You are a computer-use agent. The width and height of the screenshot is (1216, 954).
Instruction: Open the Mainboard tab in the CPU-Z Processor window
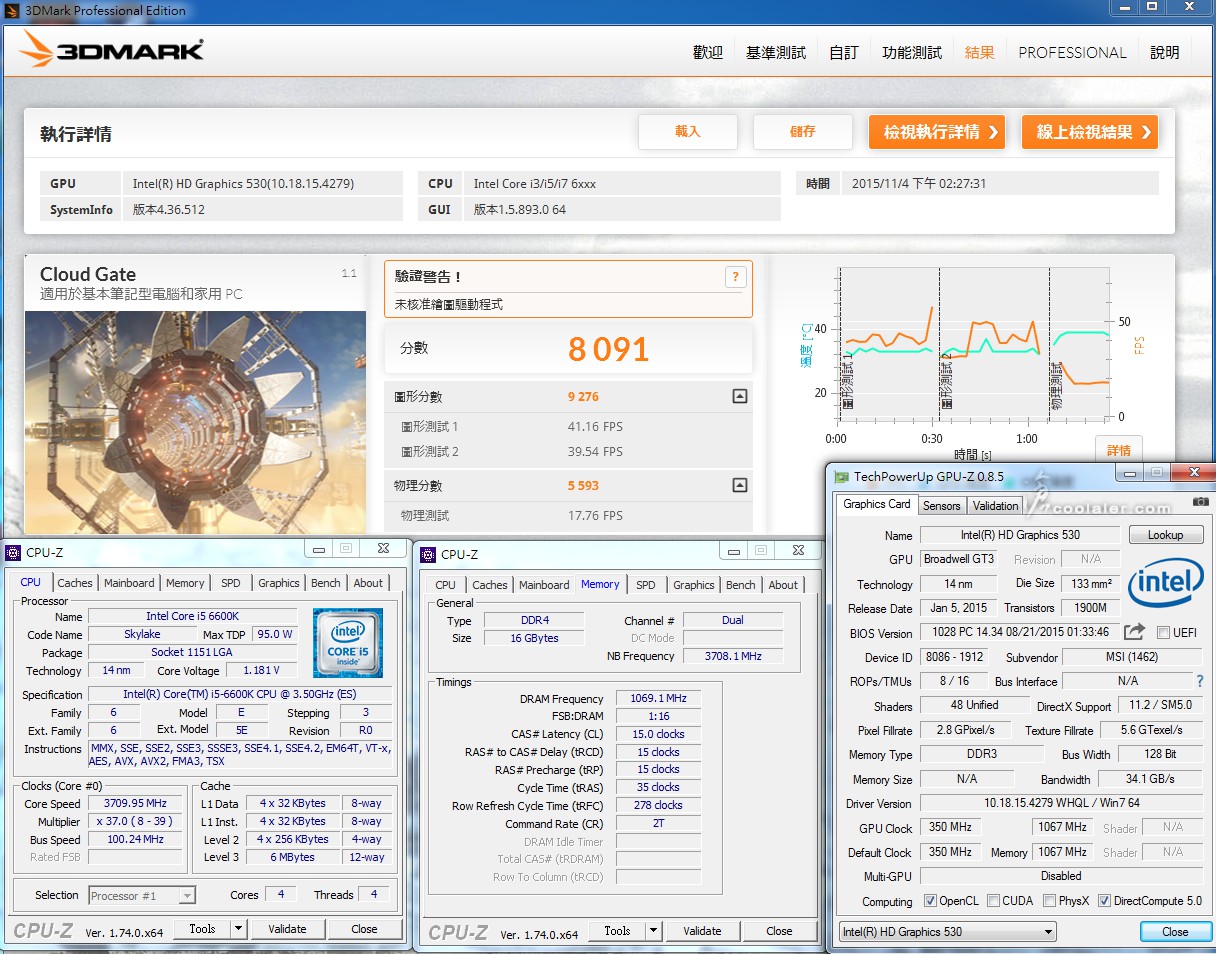[129, 583]
